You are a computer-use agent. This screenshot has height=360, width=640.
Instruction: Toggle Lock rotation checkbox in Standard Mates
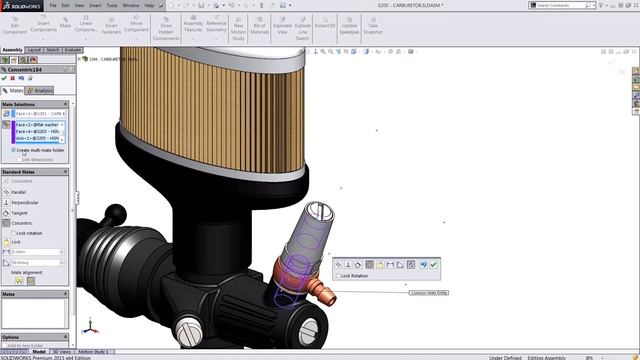(13, 233)
